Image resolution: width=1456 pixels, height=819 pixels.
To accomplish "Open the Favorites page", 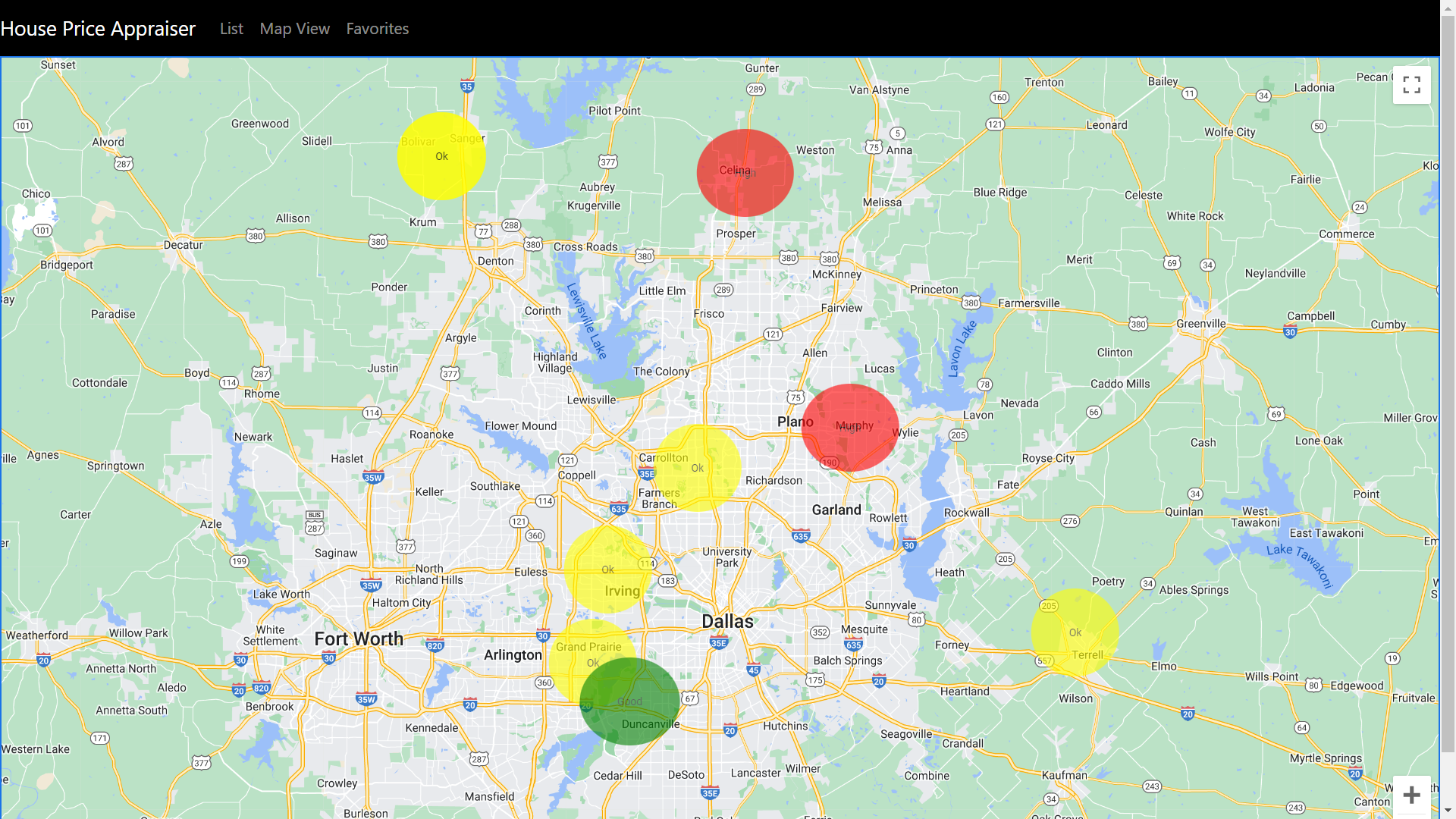I will click(377, 29).
